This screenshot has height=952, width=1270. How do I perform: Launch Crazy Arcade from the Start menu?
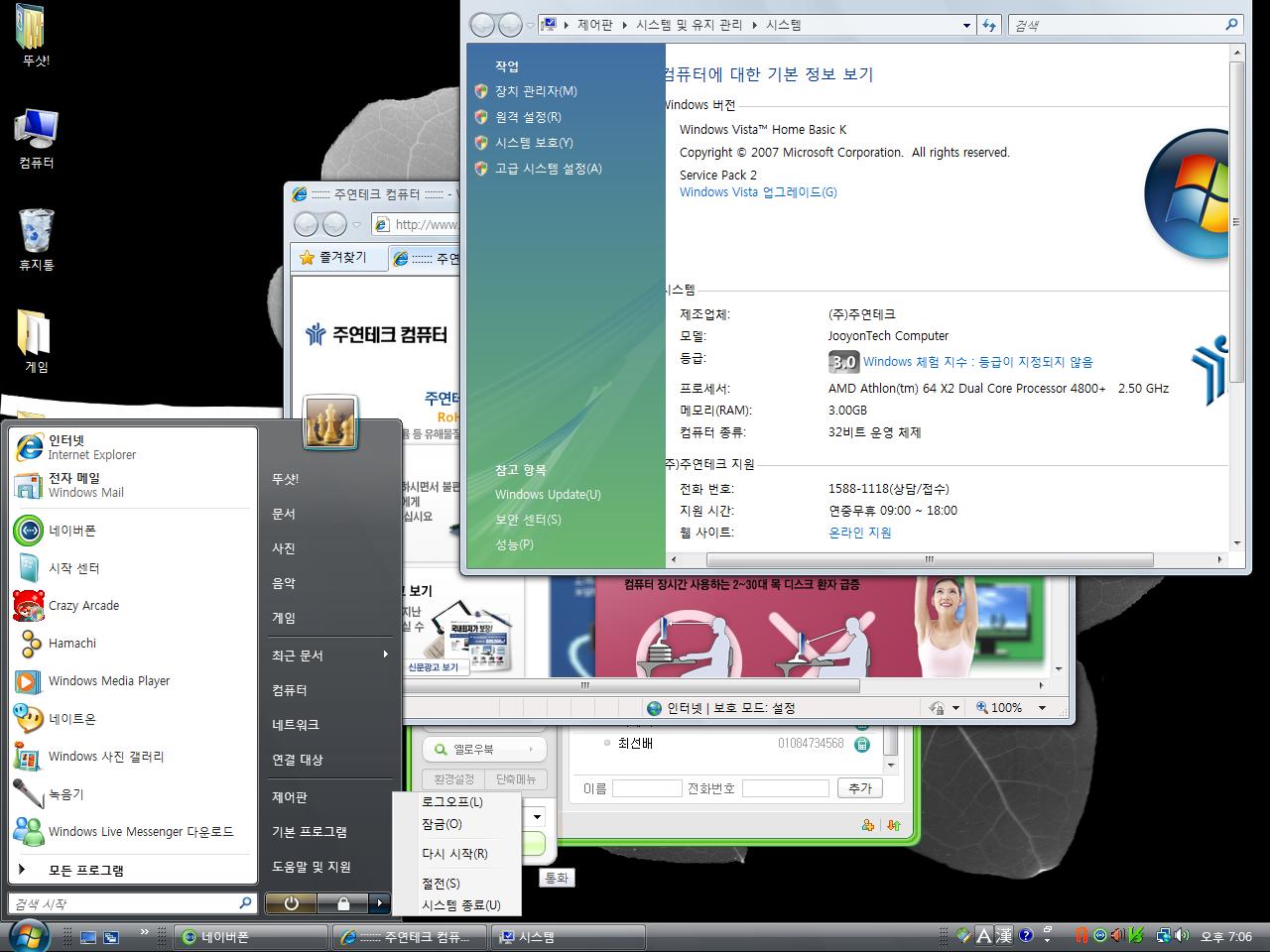point(131,606)
